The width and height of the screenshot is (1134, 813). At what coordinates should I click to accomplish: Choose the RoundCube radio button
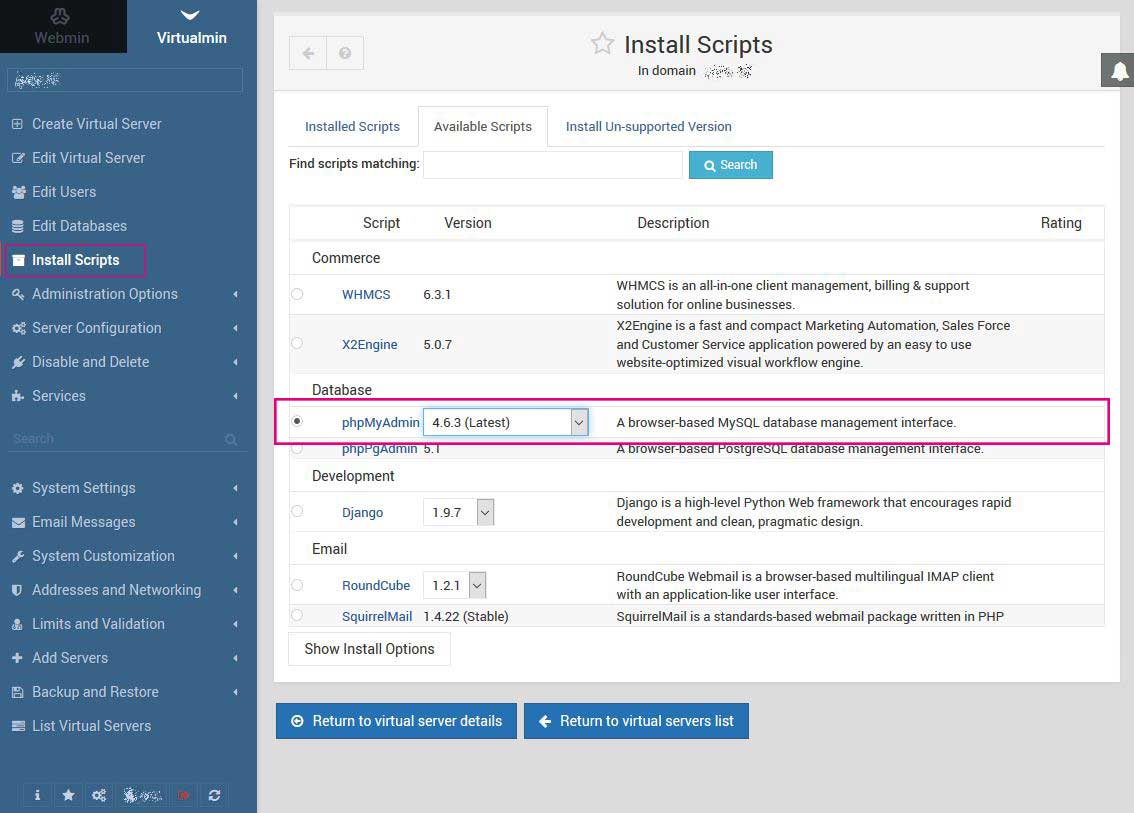297,584
